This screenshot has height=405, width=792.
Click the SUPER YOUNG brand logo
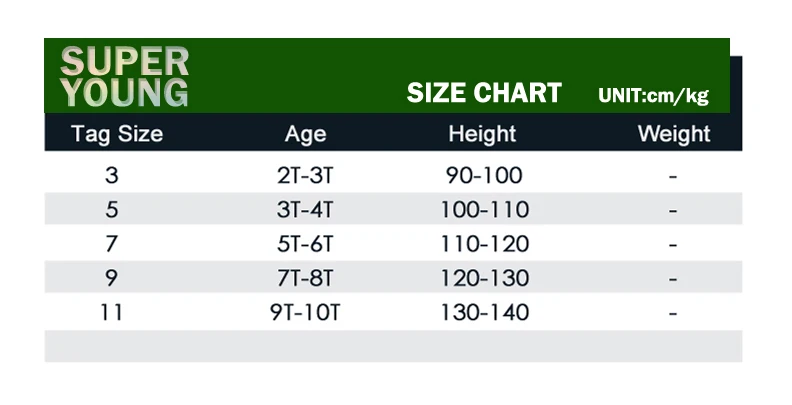pos(124,77)
